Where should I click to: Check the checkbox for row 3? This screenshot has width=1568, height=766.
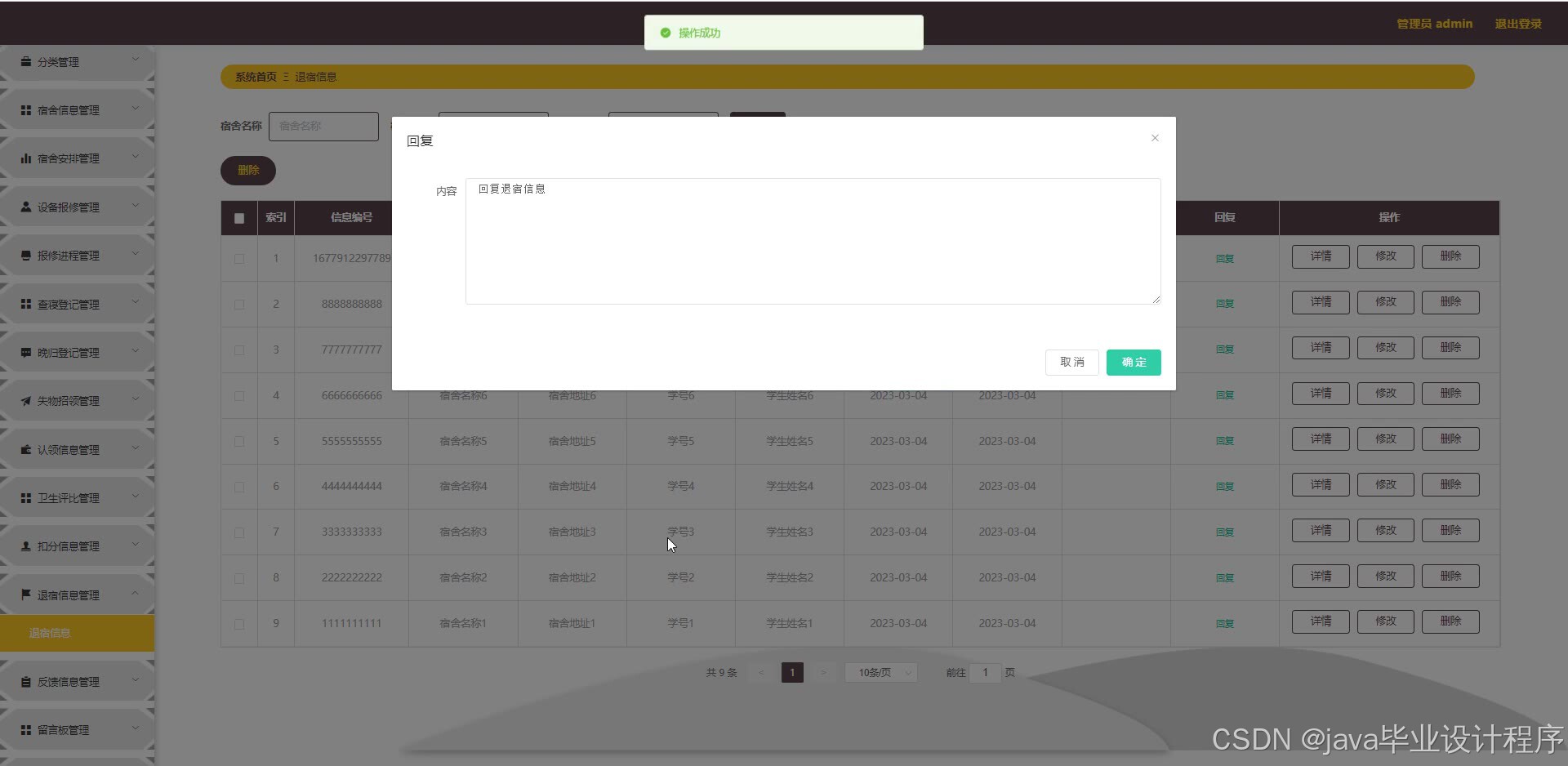pyautogui.click(x=239, y=350)
